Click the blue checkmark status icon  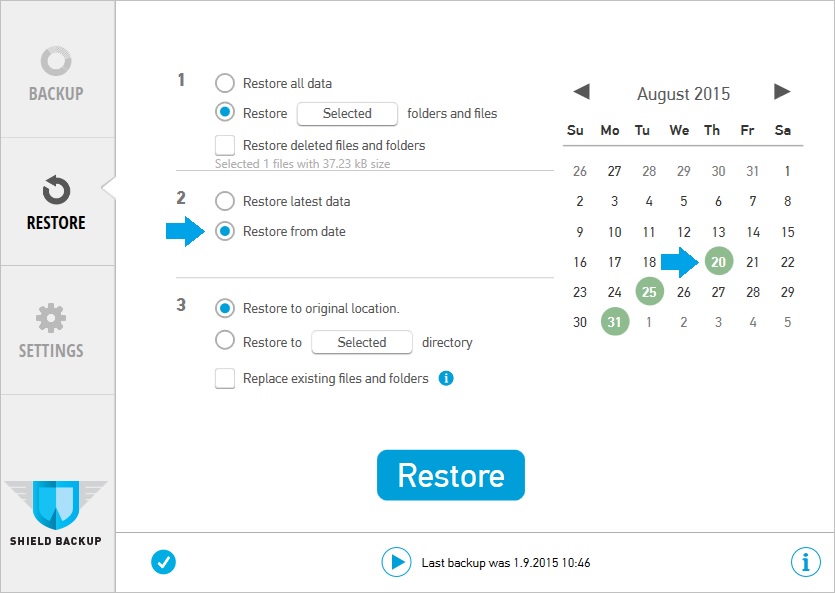(x=163, y=562)
